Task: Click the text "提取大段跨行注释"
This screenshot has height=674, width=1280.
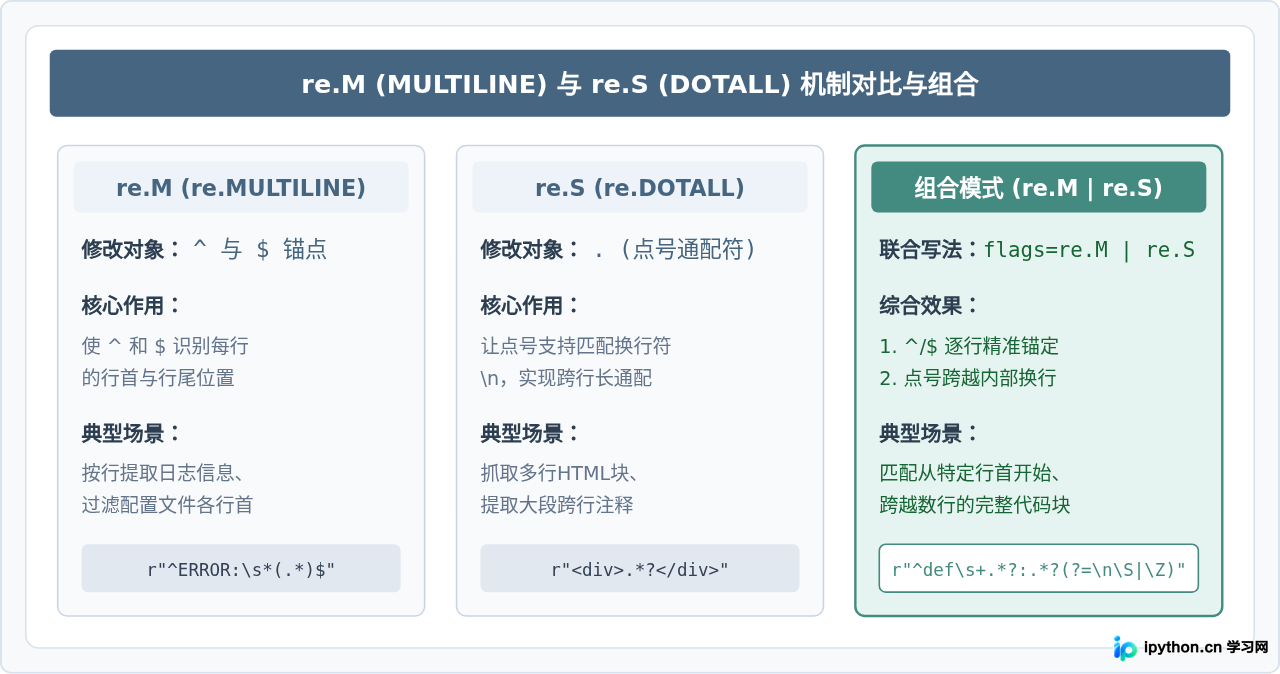Action: point(557,505)
